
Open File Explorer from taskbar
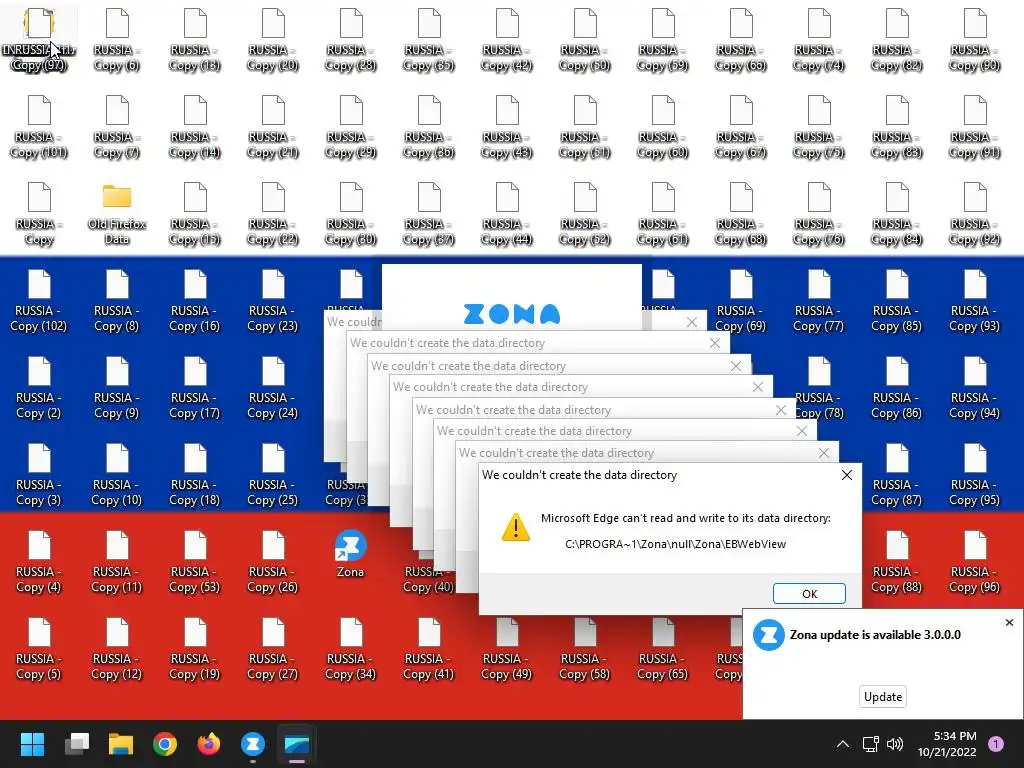[x=121, y=744]
